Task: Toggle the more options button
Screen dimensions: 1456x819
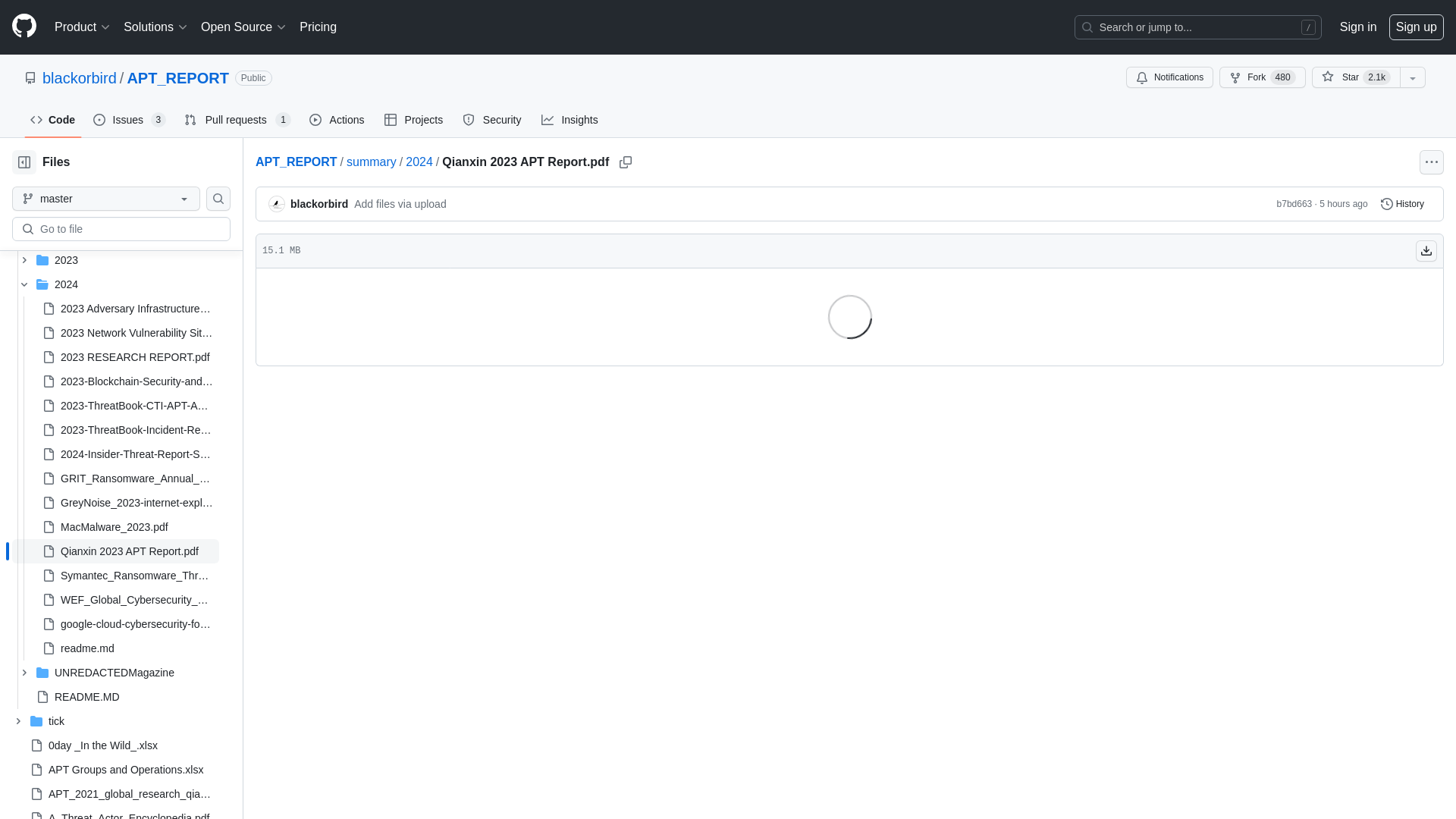Action: tap(1431, 162)
